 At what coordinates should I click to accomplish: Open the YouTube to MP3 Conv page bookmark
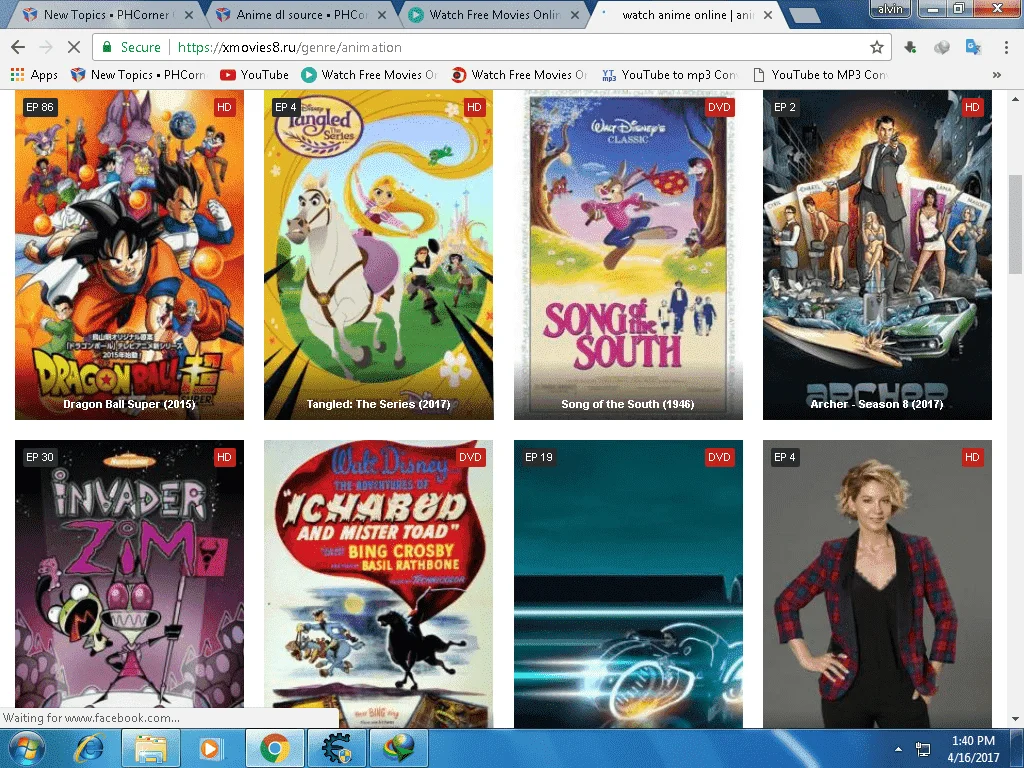tap(820, 74)
